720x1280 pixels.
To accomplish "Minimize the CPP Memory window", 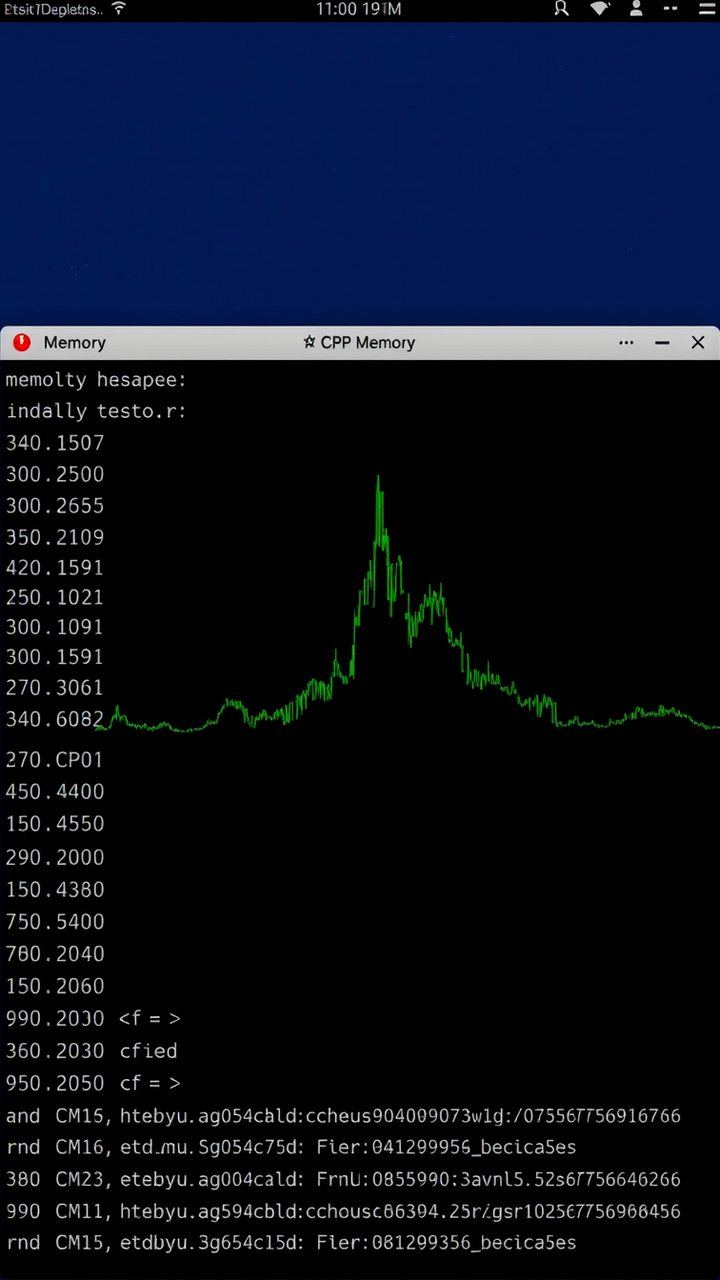I will (x=662, y=342).
